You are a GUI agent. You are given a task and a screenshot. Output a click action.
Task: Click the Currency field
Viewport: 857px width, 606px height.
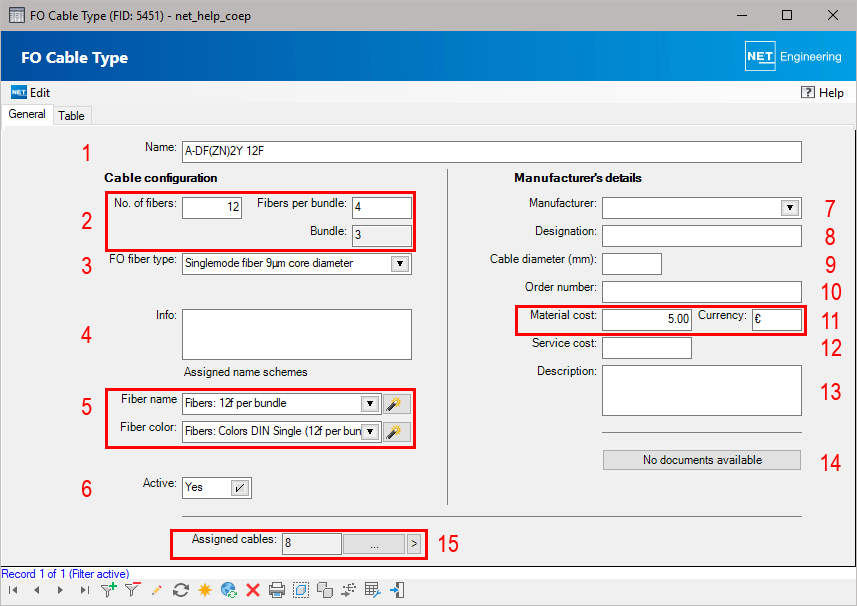pos(777,320)
